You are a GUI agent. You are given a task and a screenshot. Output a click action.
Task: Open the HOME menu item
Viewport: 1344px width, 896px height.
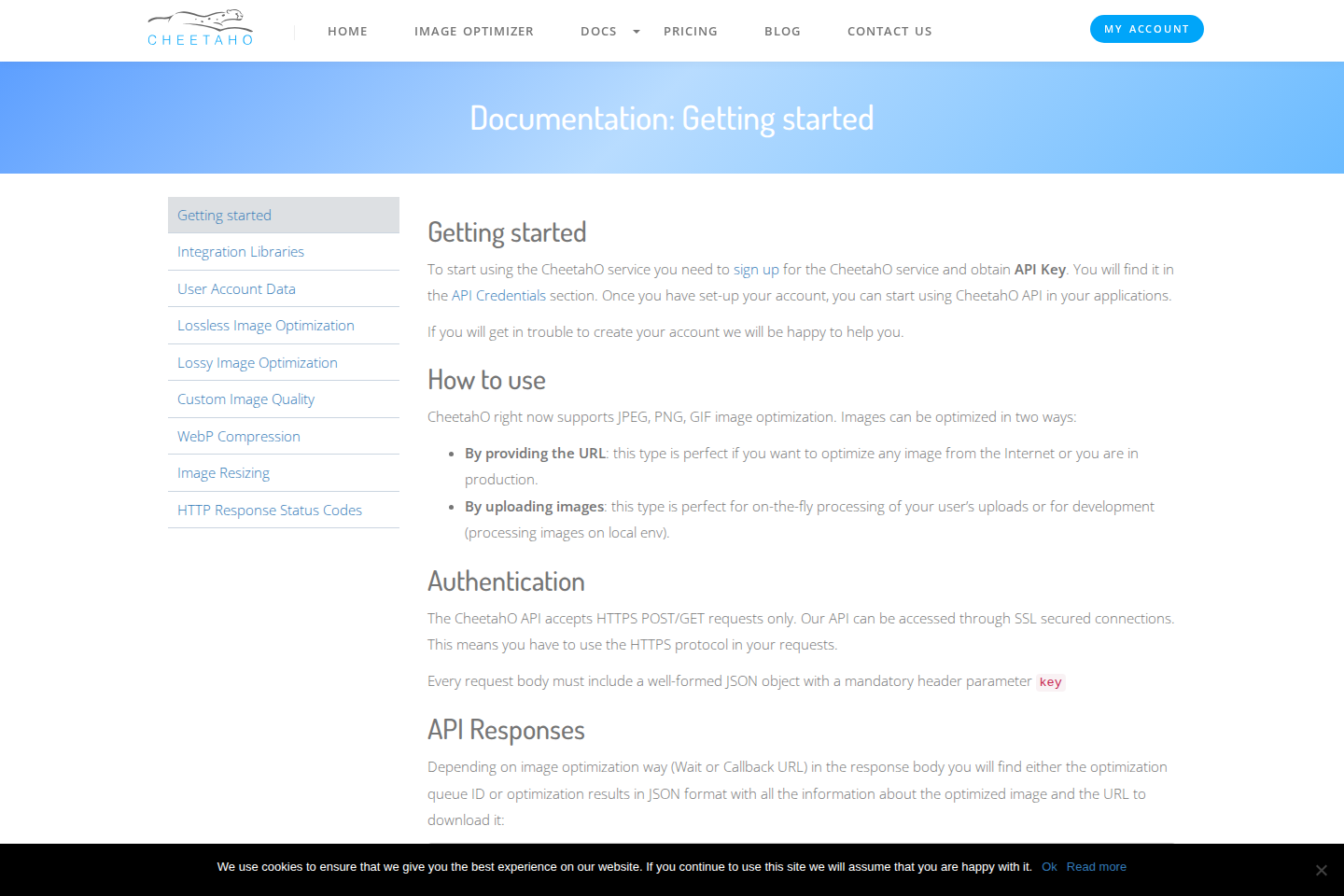pos(347,31)
